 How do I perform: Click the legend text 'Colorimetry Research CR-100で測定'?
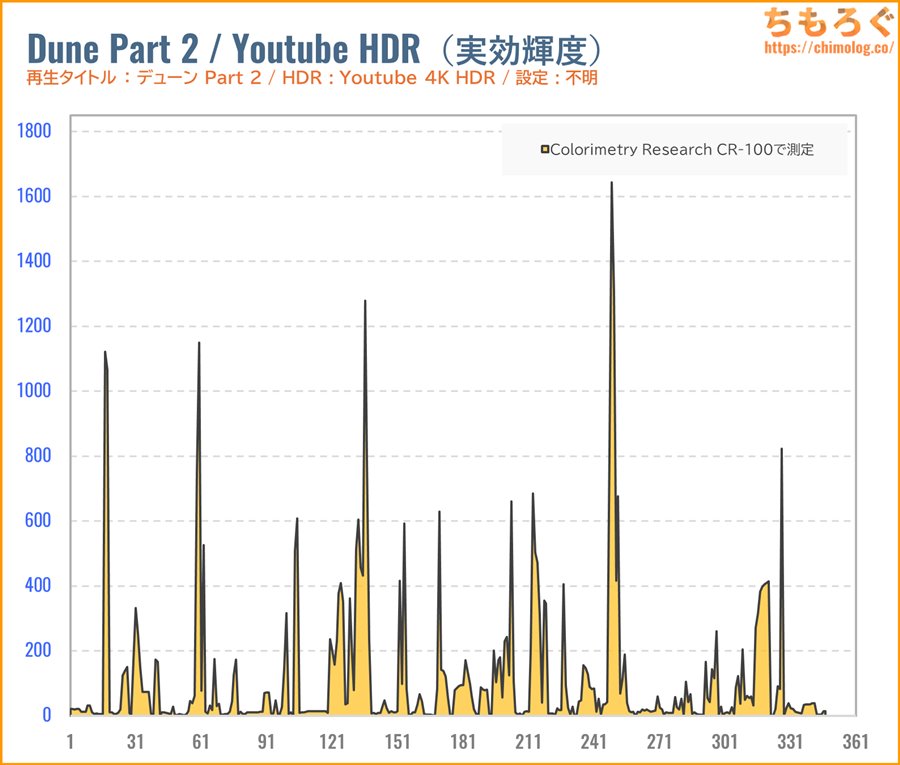coord(682,150)
